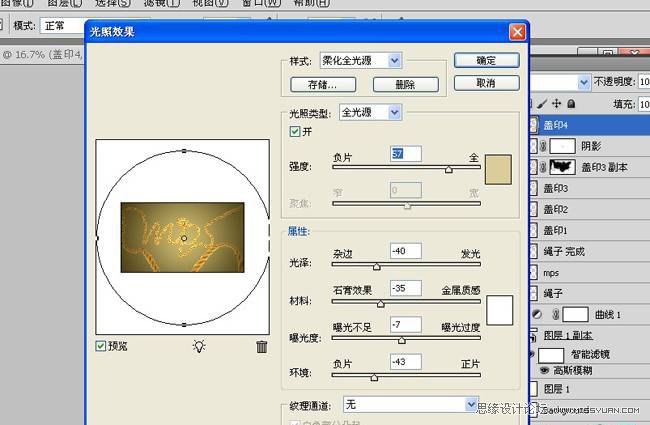Click the 曝光度 value field showing -7
Image resolution: width=650 pixels, height=425 pixels.
pos(406,324)
